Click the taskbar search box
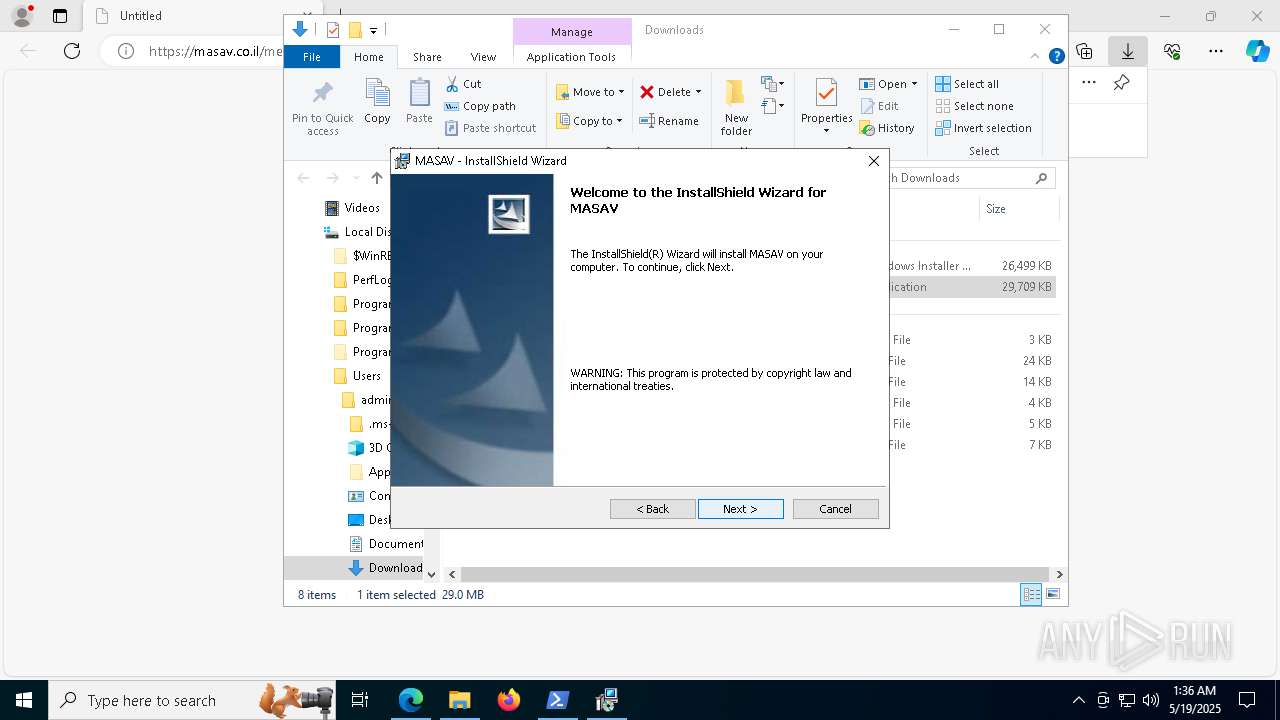Image resolution: width=1280 pixels, height=720 pixels. pos(191,700)
